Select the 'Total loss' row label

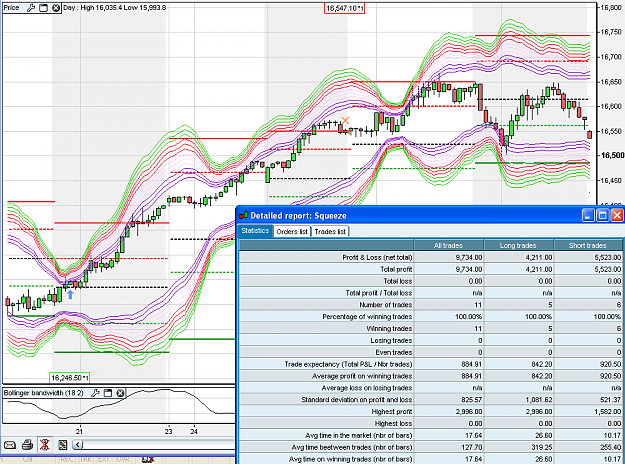click(x=397, y=281)
